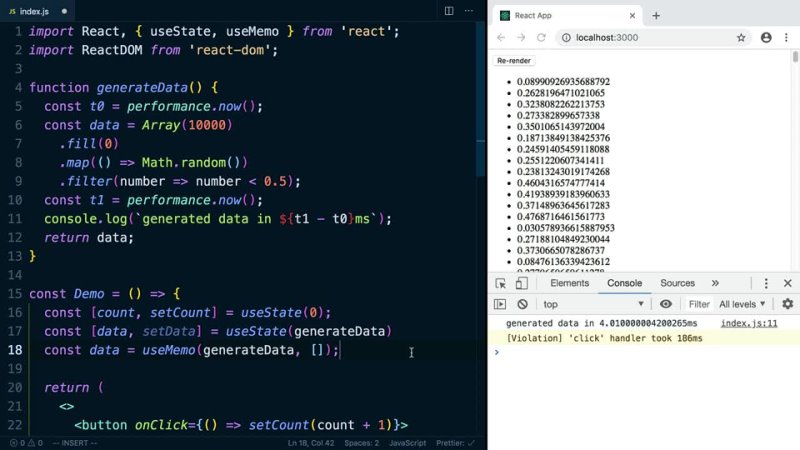The width and height of the screenshot is (800, 450).
Task: Show the console sidebar
Action: click(500, 304)
